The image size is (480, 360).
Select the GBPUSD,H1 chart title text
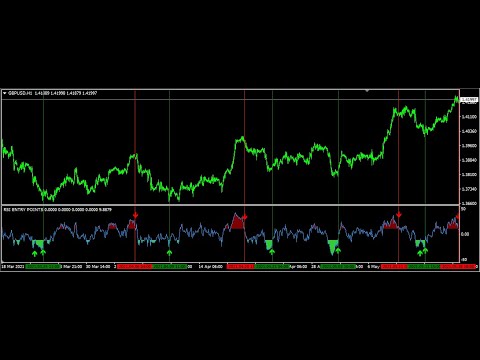20,93
